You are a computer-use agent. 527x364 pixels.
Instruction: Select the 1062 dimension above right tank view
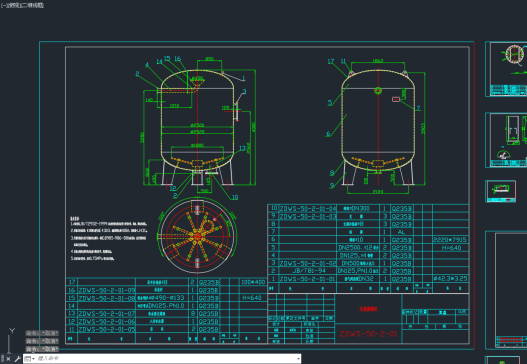pyautogui.click(x=378, y=61)
